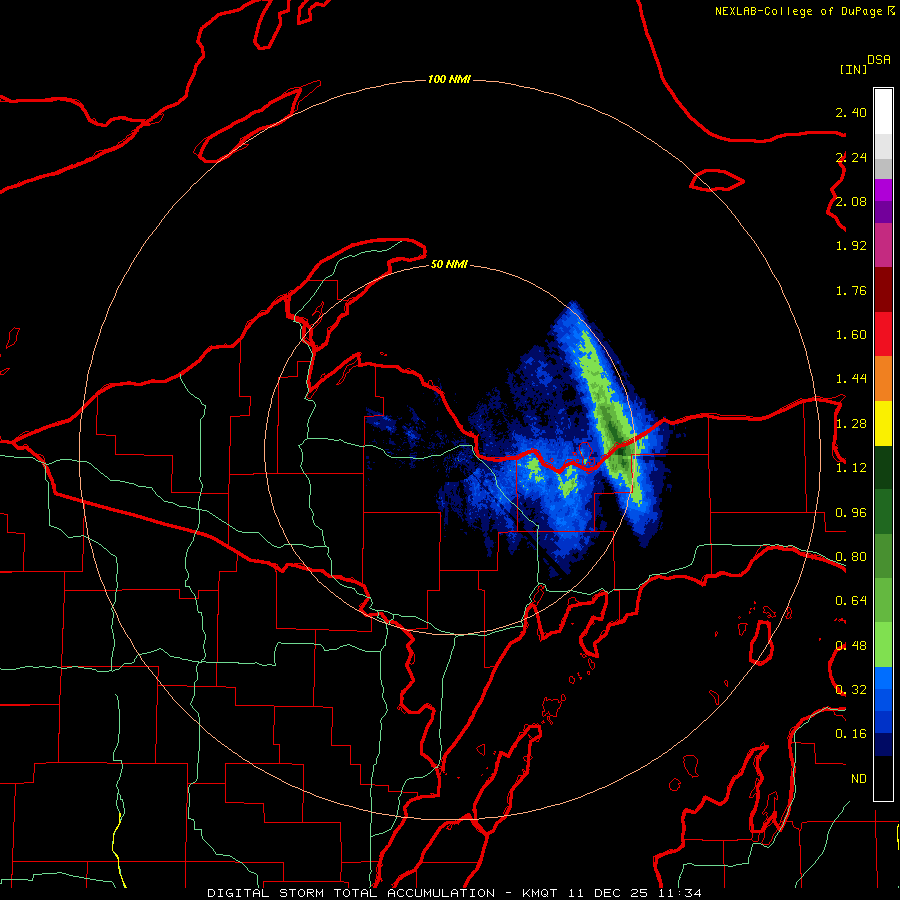Screen dimensions: 900x900
Task: Select the 0.80 legend value
Action: pyautogui.click(x=851, y=557)
